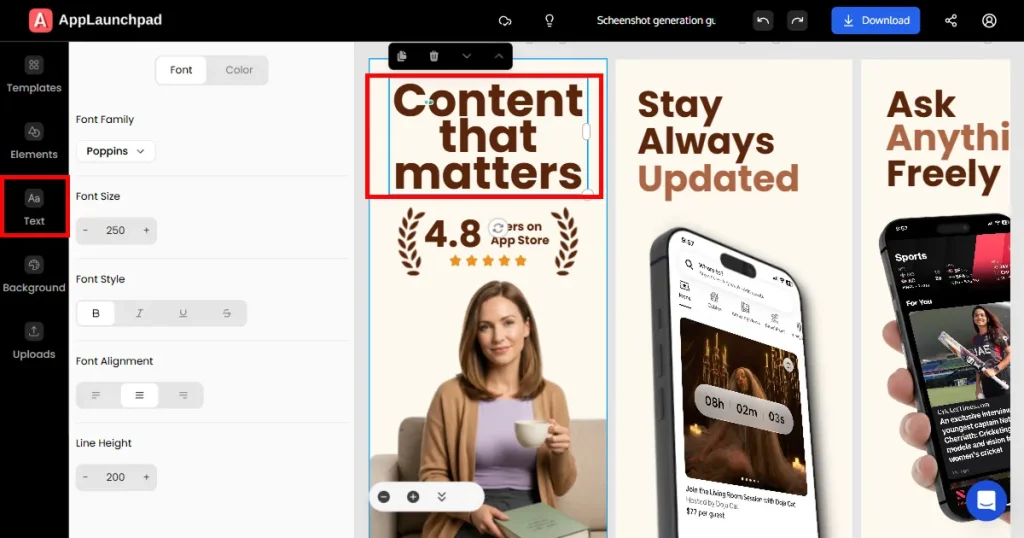
Task: Switch to the Color tab
Action: [x=239, y=70]
